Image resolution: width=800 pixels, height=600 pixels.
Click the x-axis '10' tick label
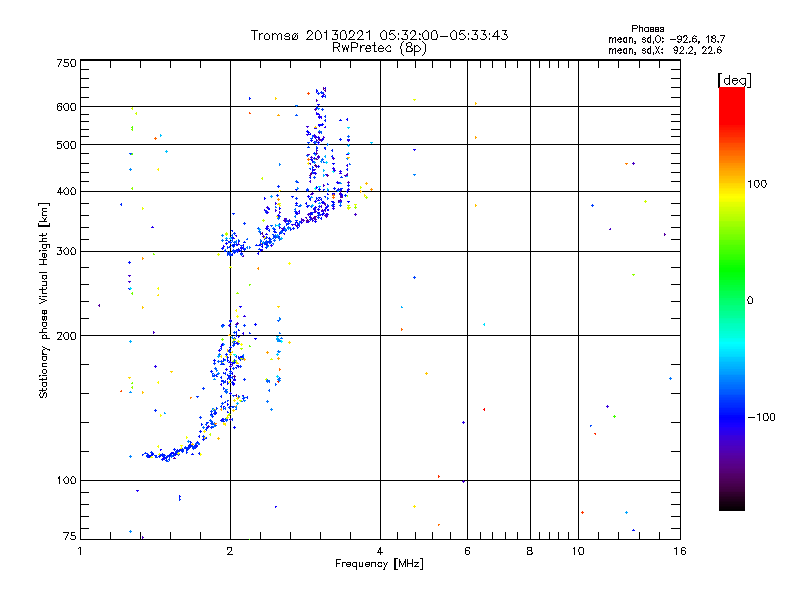click(x=578, y=552)
